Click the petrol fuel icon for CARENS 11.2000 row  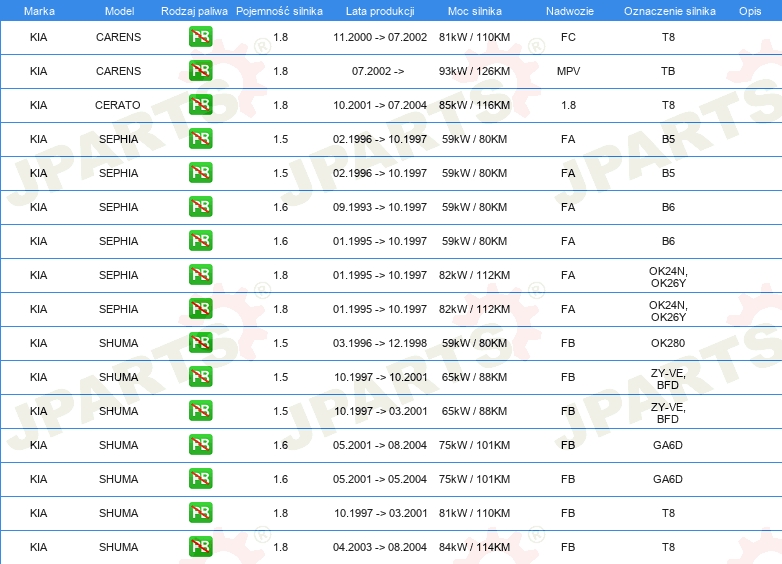pyautogui.click(x=200, y=37)
